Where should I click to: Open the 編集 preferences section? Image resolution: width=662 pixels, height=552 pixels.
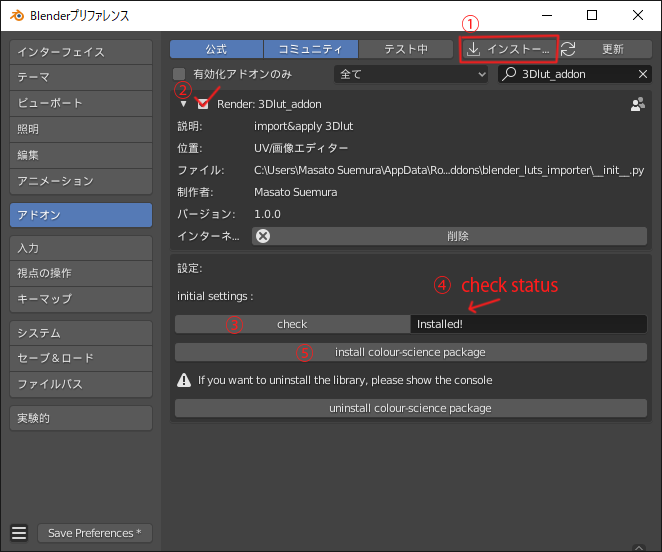(81, 155)
